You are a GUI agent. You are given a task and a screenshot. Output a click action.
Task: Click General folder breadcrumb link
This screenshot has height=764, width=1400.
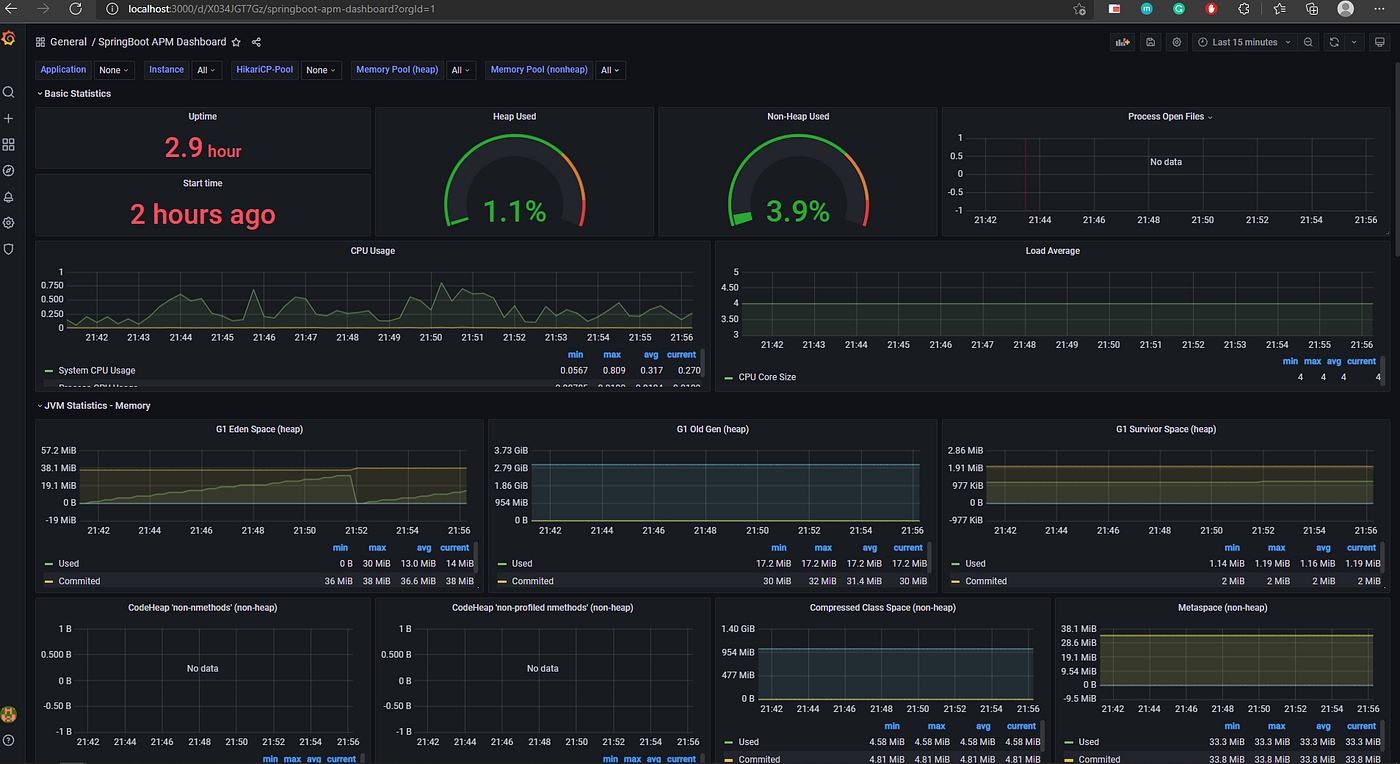coord(68,42)
